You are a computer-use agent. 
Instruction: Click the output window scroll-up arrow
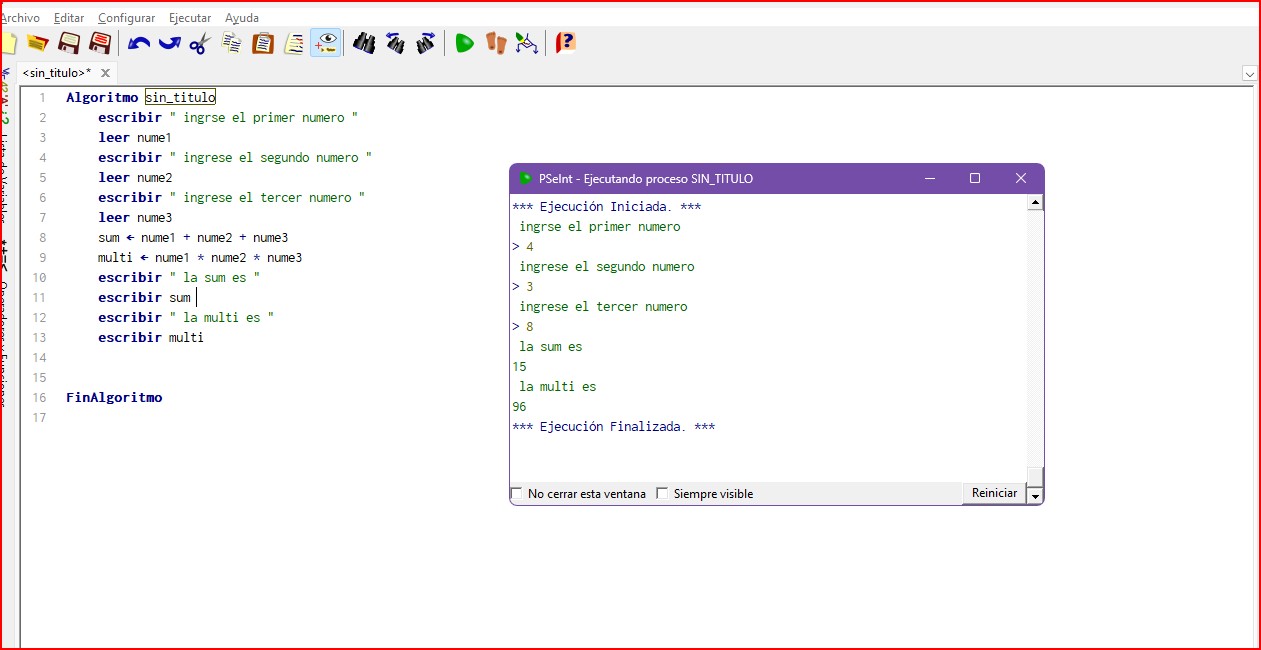tap(1035, 203)
